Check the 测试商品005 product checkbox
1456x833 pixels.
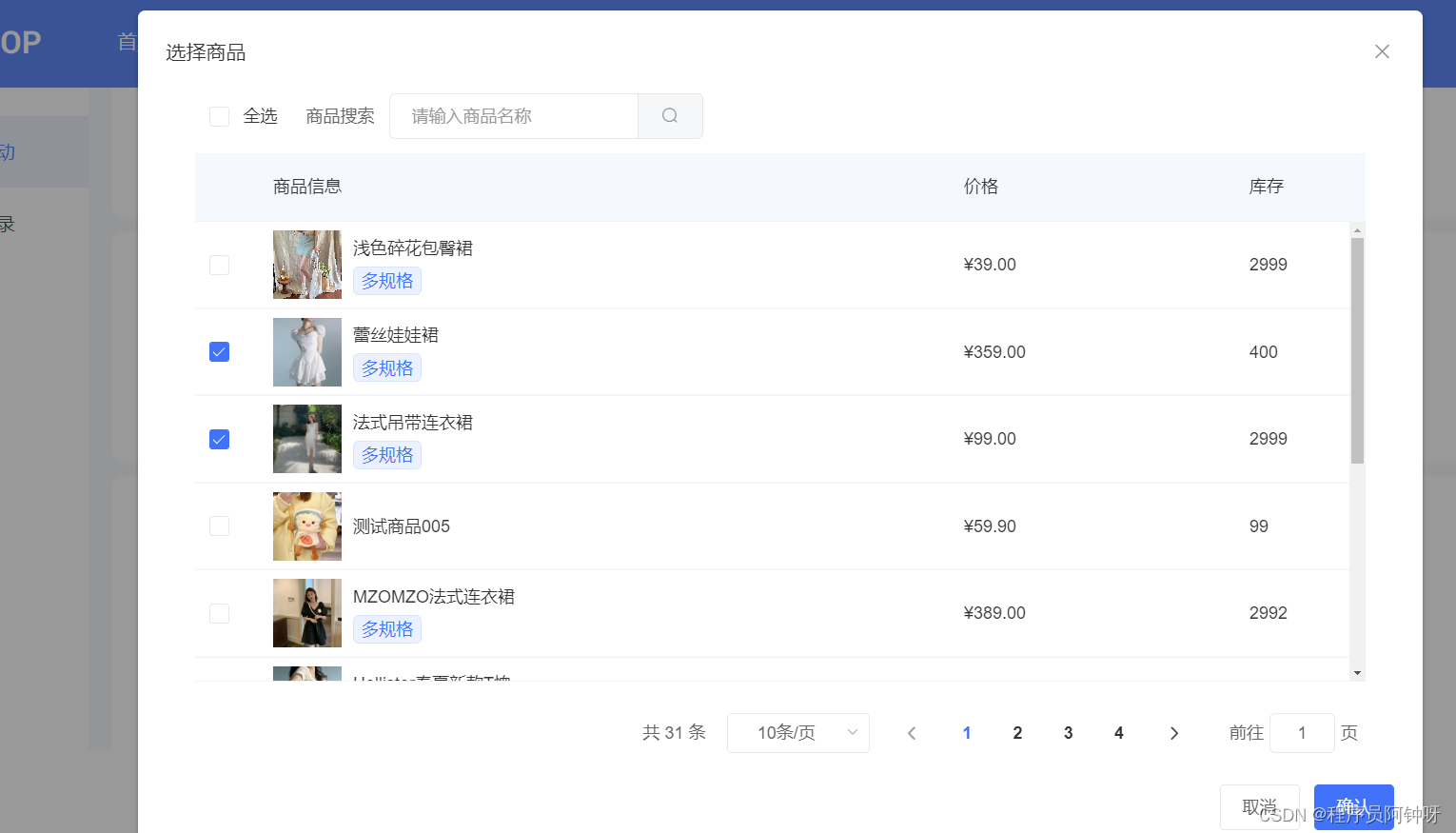click(x=219, y=526)
